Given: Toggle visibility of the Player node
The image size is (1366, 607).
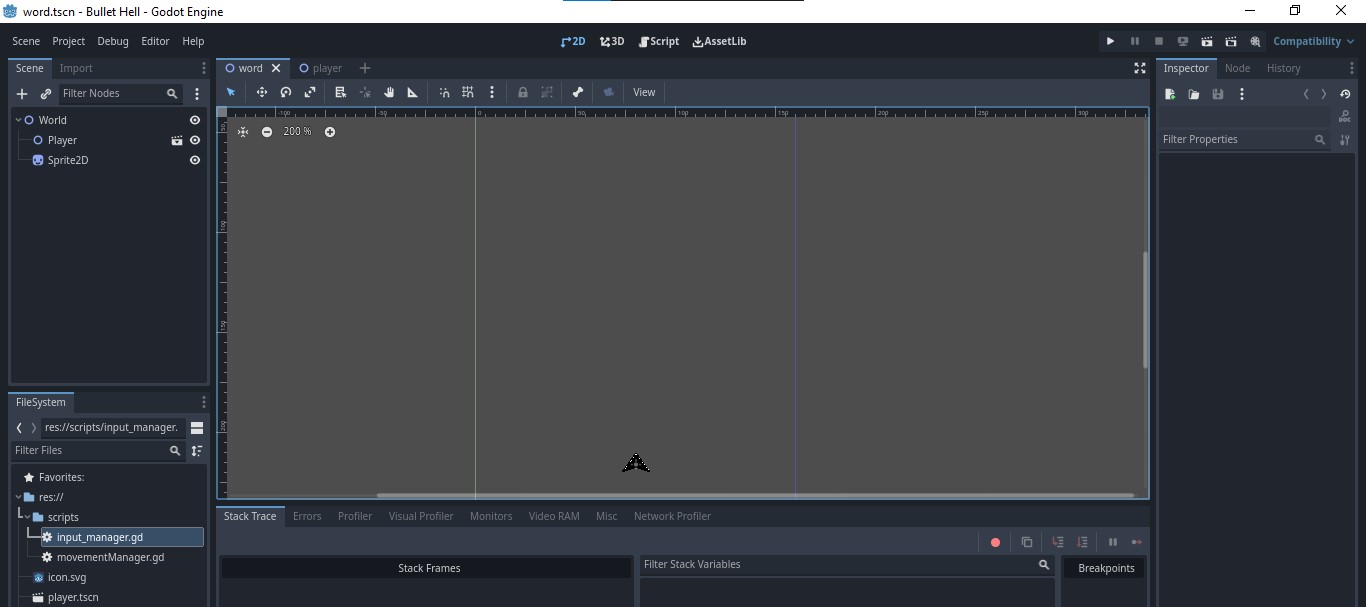Looking at the screenshot, I should (x=195, y=140).
